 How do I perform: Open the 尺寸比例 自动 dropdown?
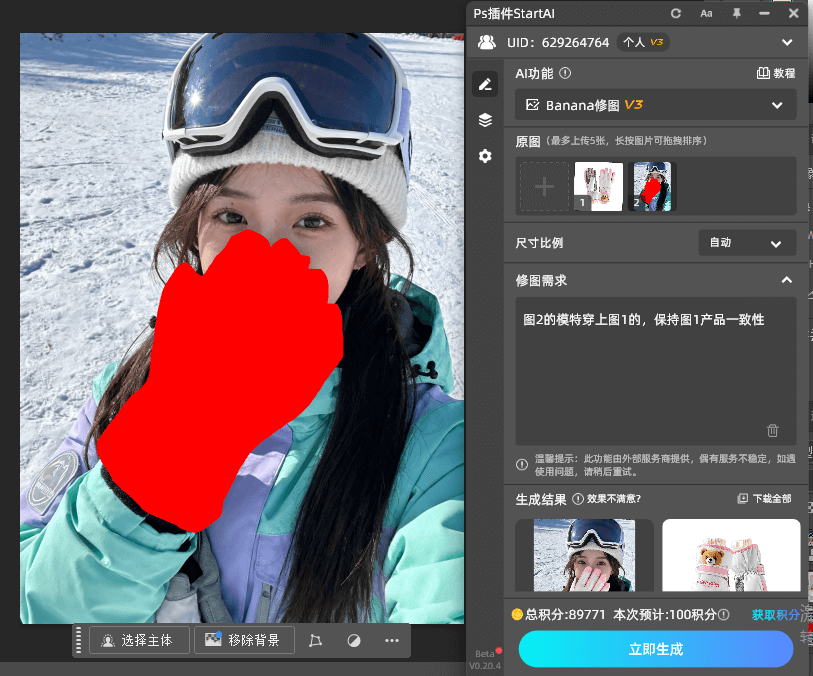(x=746, y=243)
